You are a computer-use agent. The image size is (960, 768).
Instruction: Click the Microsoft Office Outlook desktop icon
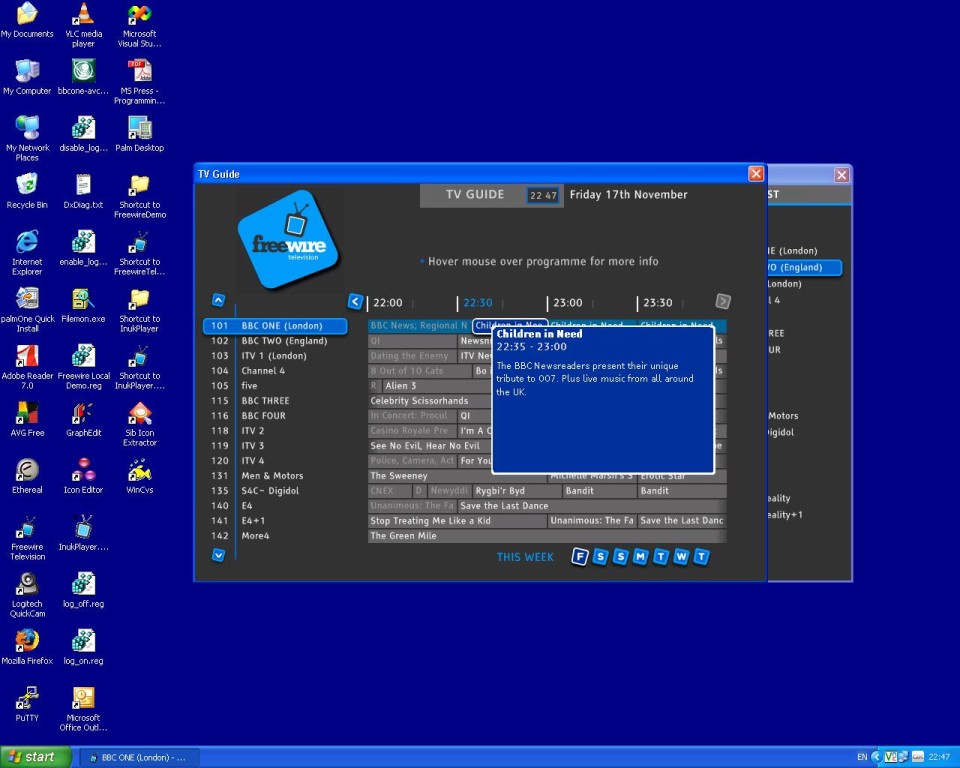pyautogui.click(x=83, y=709)
